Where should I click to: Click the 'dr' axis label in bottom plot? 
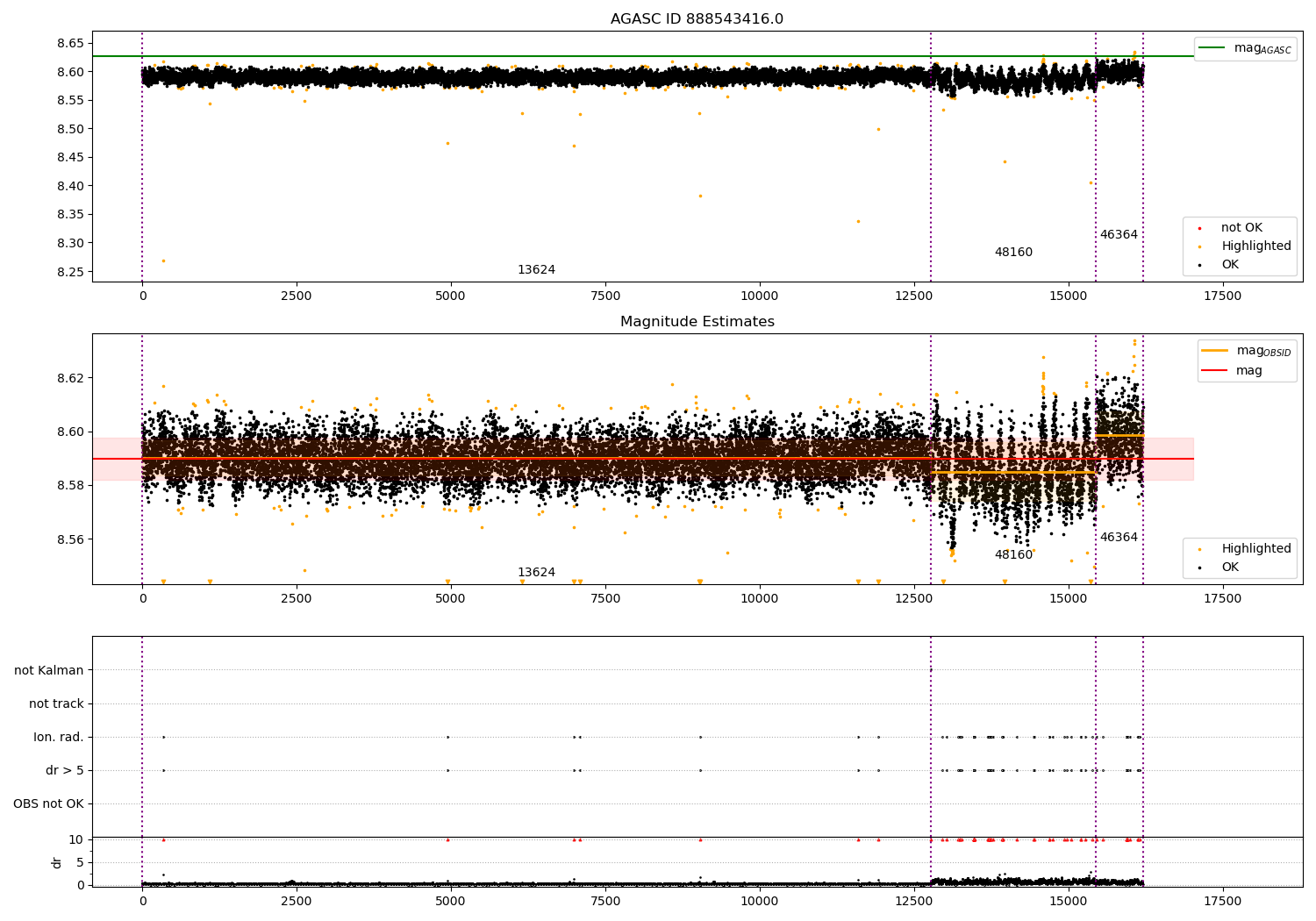[57, 862]
